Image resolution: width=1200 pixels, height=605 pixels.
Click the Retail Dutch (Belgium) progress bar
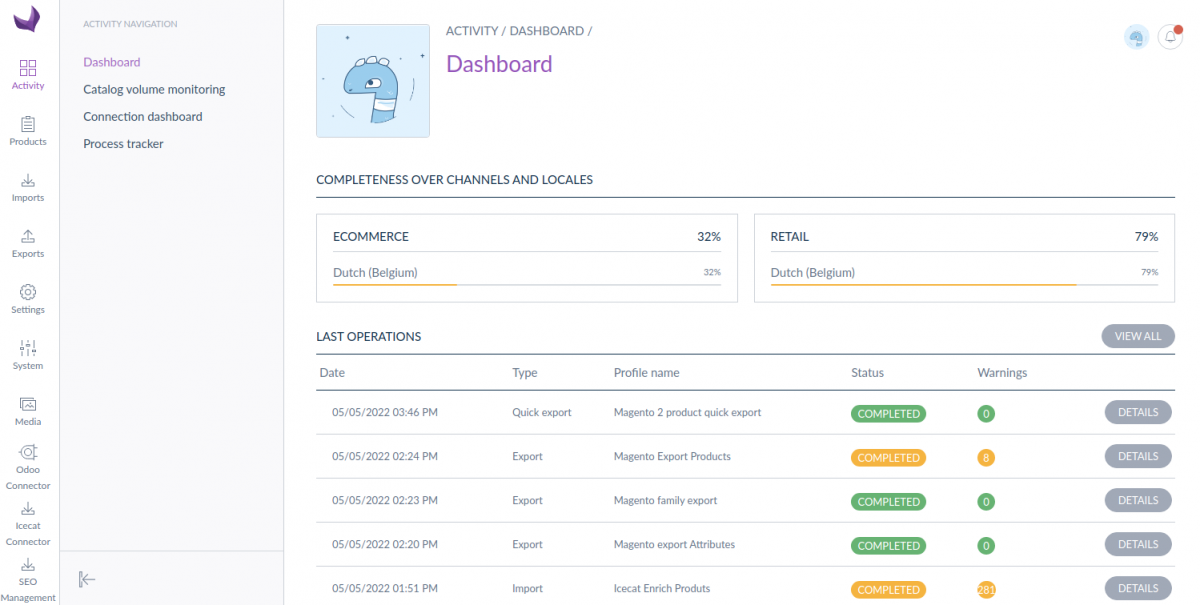pos(964,285)
